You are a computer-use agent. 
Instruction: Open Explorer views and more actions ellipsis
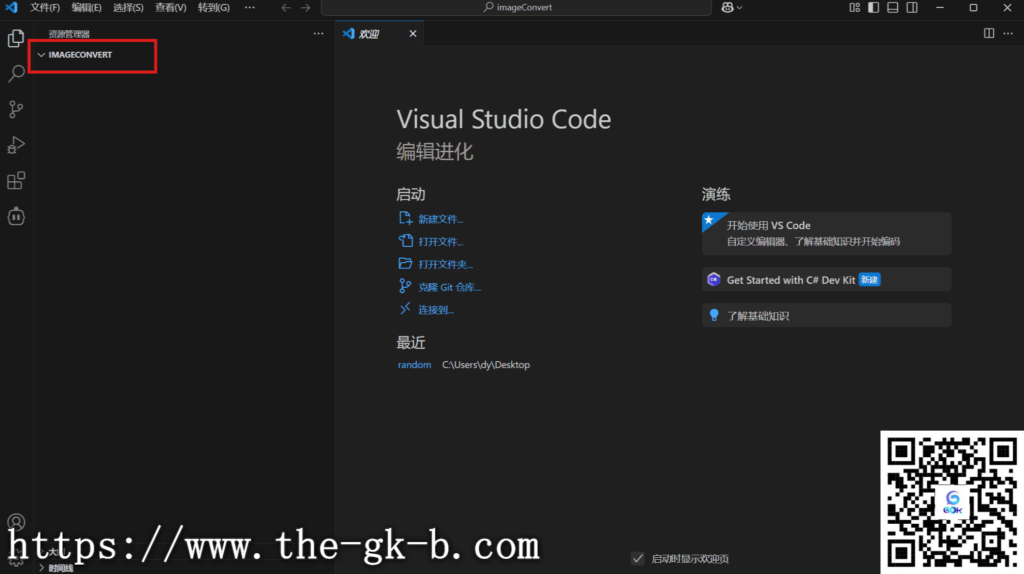[x=318, y=33]
